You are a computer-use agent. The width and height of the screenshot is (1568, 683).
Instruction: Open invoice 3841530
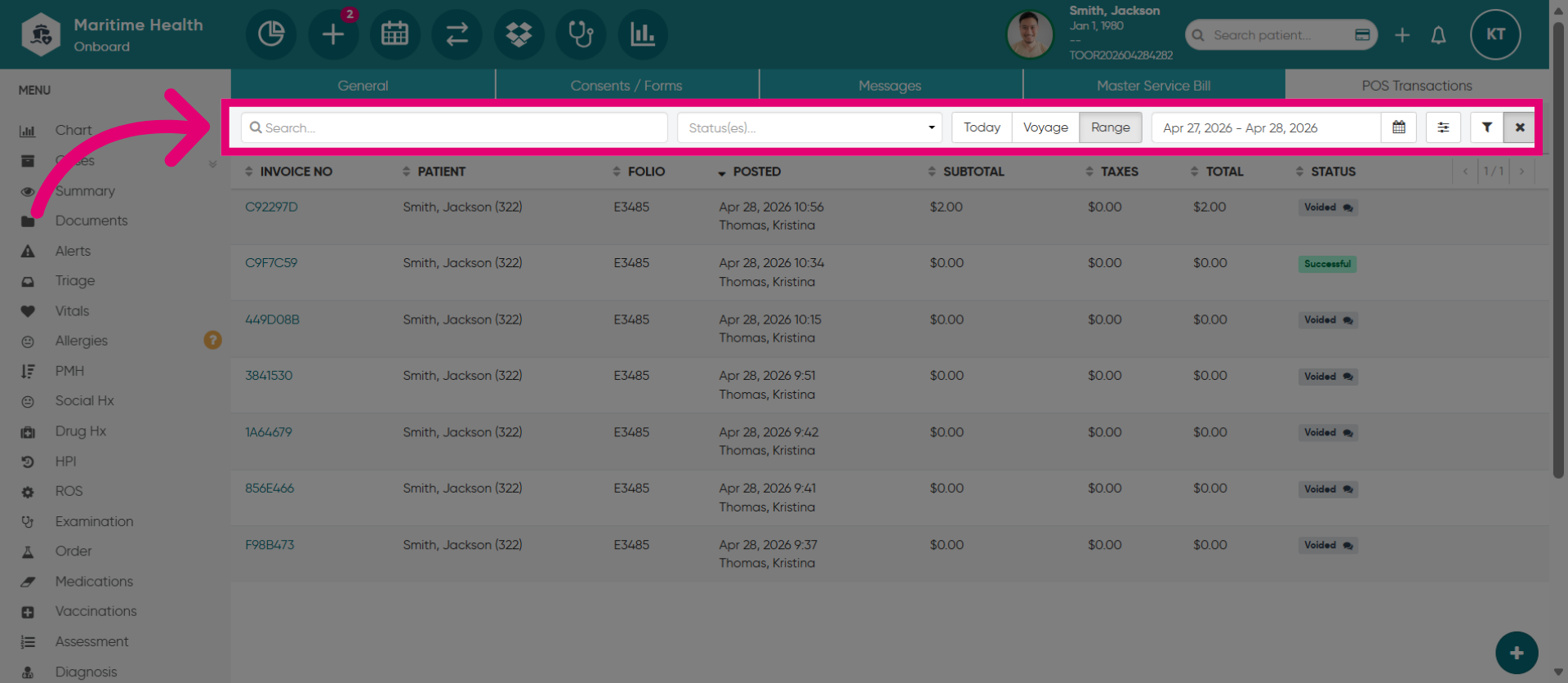(x=269, y=376)
